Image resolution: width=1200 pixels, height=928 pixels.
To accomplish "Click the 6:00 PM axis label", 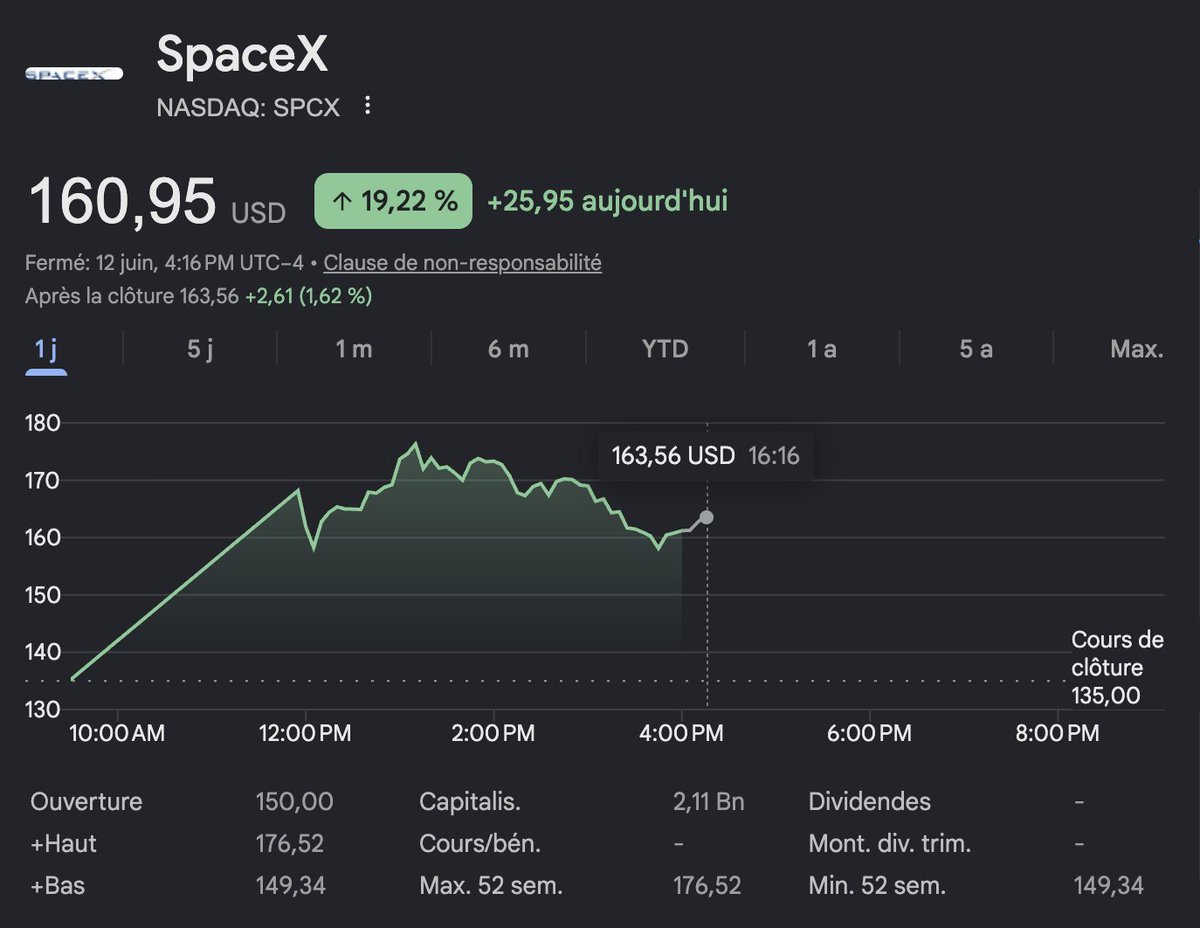I will (871, 733).
